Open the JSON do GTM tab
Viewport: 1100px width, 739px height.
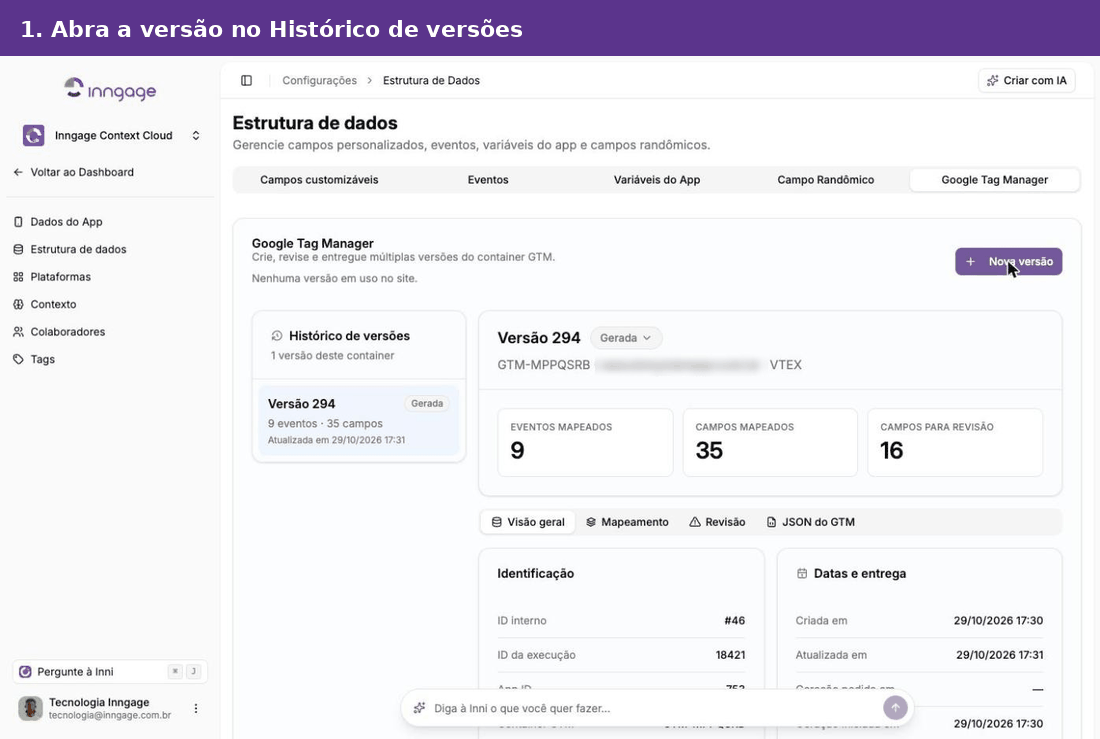810,522
